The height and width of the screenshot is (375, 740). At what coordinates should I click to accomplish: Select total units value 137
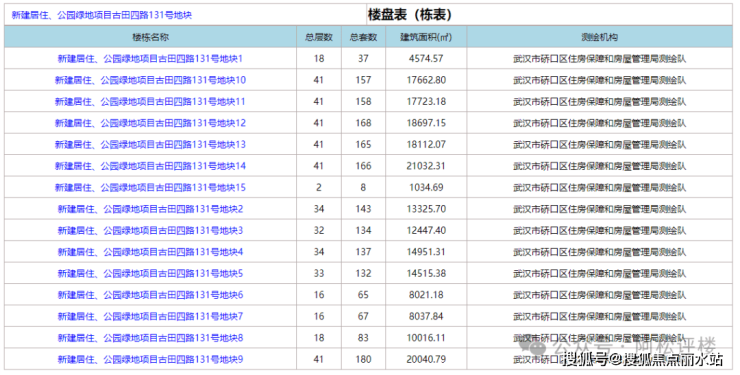(363, 252)
